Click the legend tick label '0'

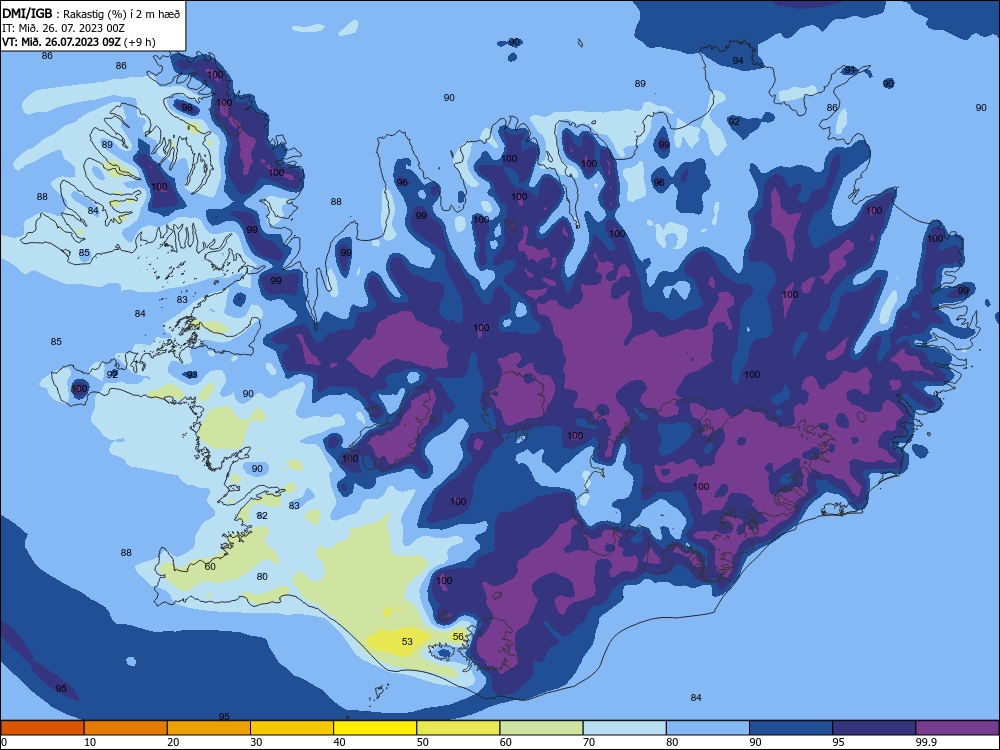click(x=4, y=742)
